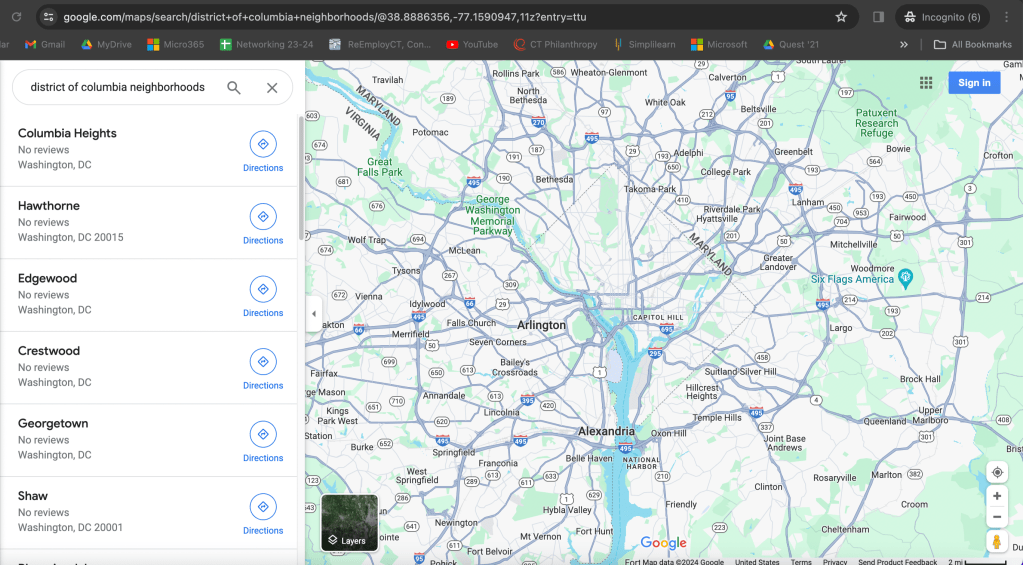Click the Sign in button
This screenshot has height=565, width=1023.
pyautogui.click(x=973, y=83)
